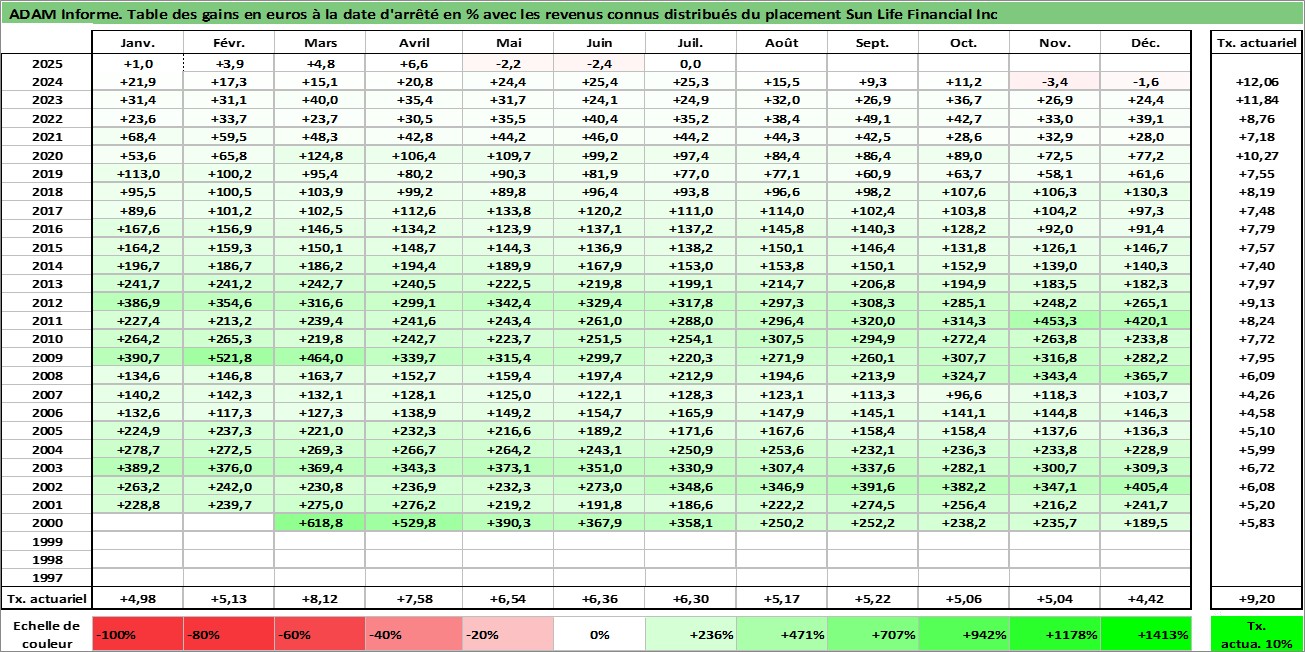The height and width of the screenshot is (652, 1305).
Task: Click the 'Tx. actuariel' column header
Action: [1257, 44]
